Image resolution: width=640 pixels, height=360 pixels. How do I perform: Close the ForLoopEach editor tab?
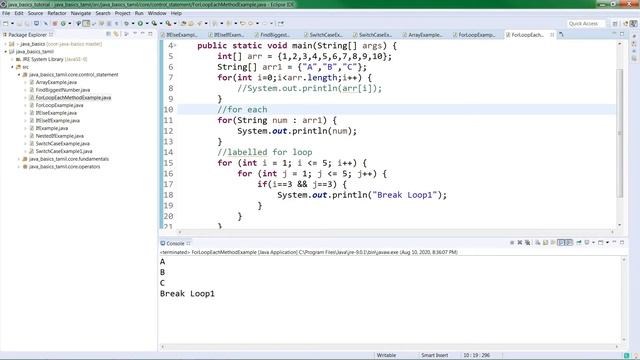552,35
